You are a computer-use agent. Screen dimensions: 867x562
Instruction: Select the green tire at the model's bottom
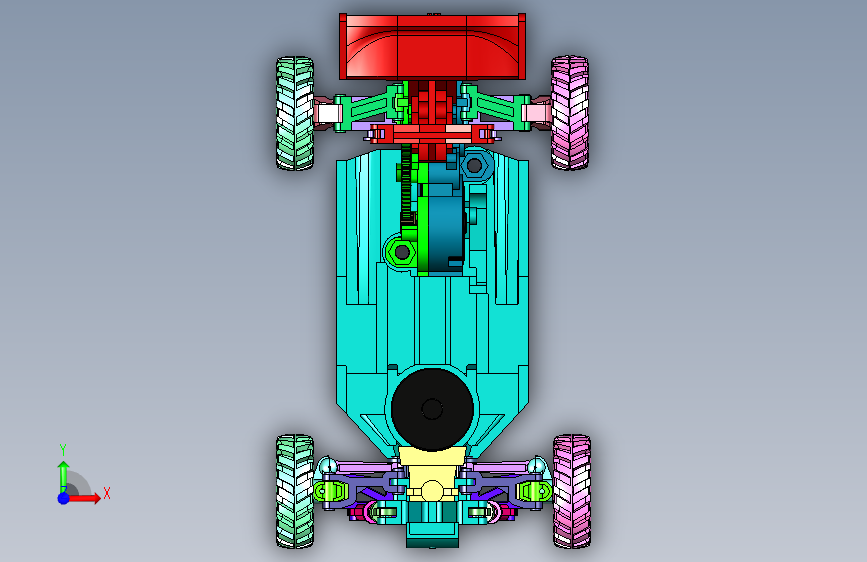(x=295, y=491)
